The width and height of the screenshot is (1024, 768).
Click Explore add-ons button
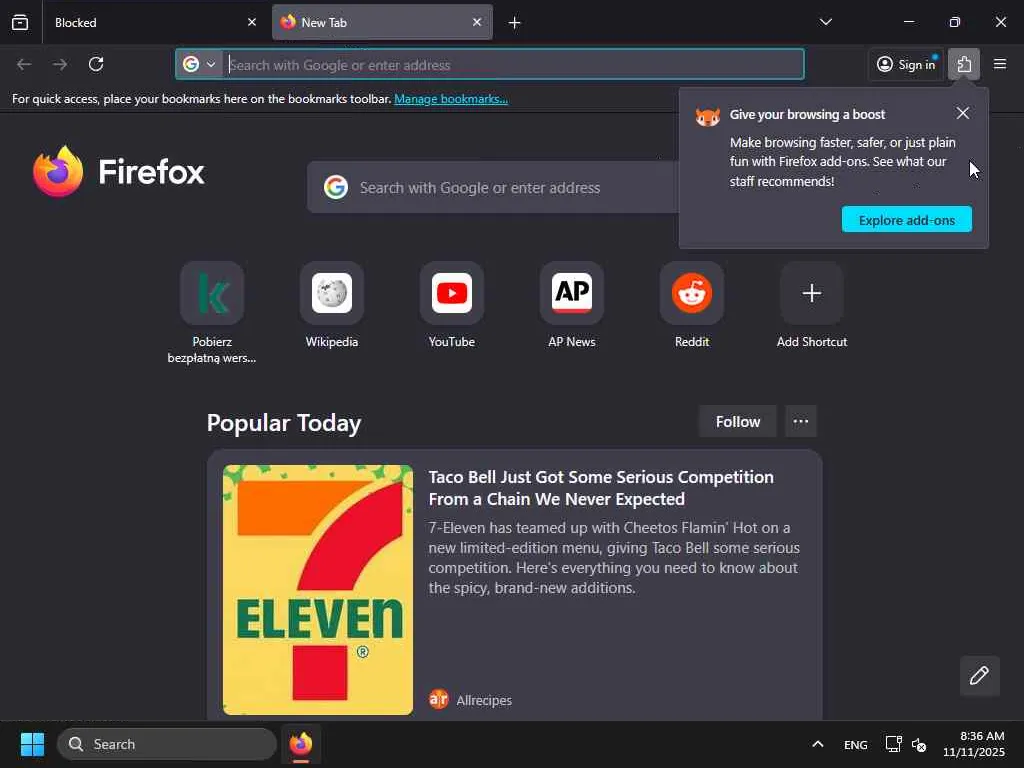tap(906, 220)
